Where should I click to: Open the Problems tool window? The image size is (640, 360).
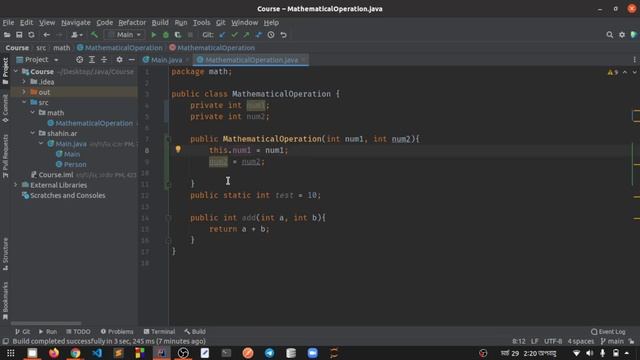[117, 332]
